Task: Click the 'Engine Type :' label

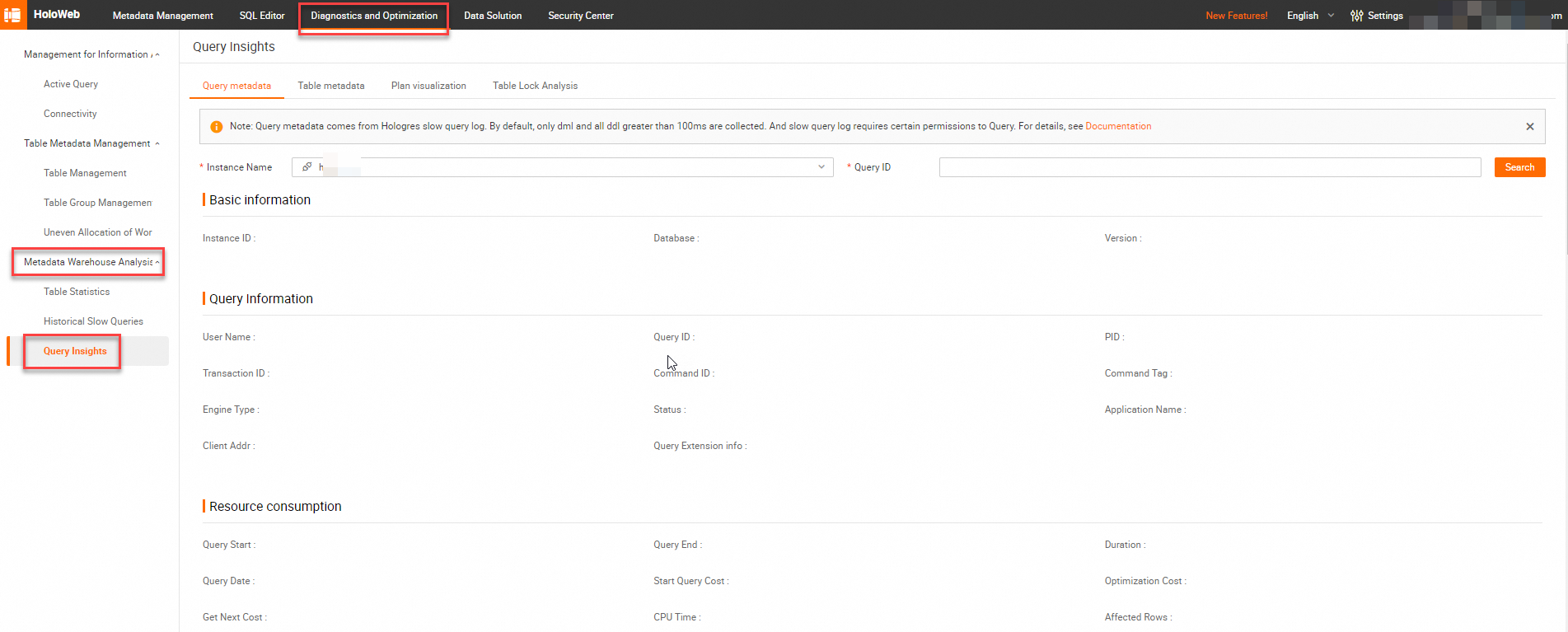Action: point(231,410)
